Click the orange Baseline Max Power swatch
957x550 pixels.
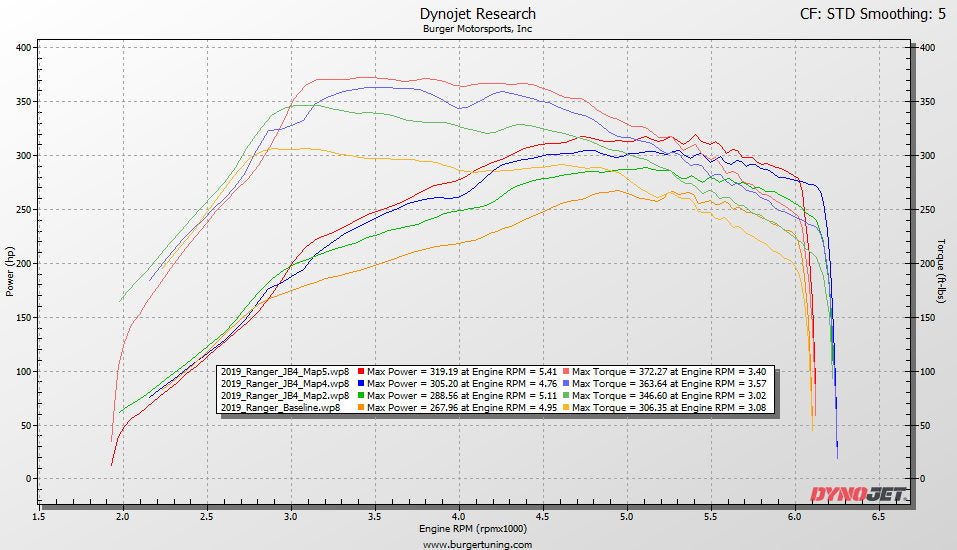coord(360,408)
